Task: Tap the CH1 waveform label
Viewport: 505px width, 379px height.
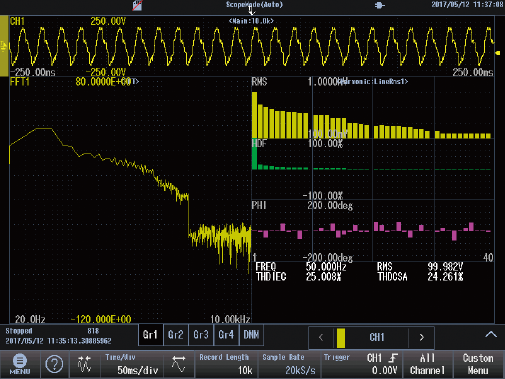Action: (17, 21)
